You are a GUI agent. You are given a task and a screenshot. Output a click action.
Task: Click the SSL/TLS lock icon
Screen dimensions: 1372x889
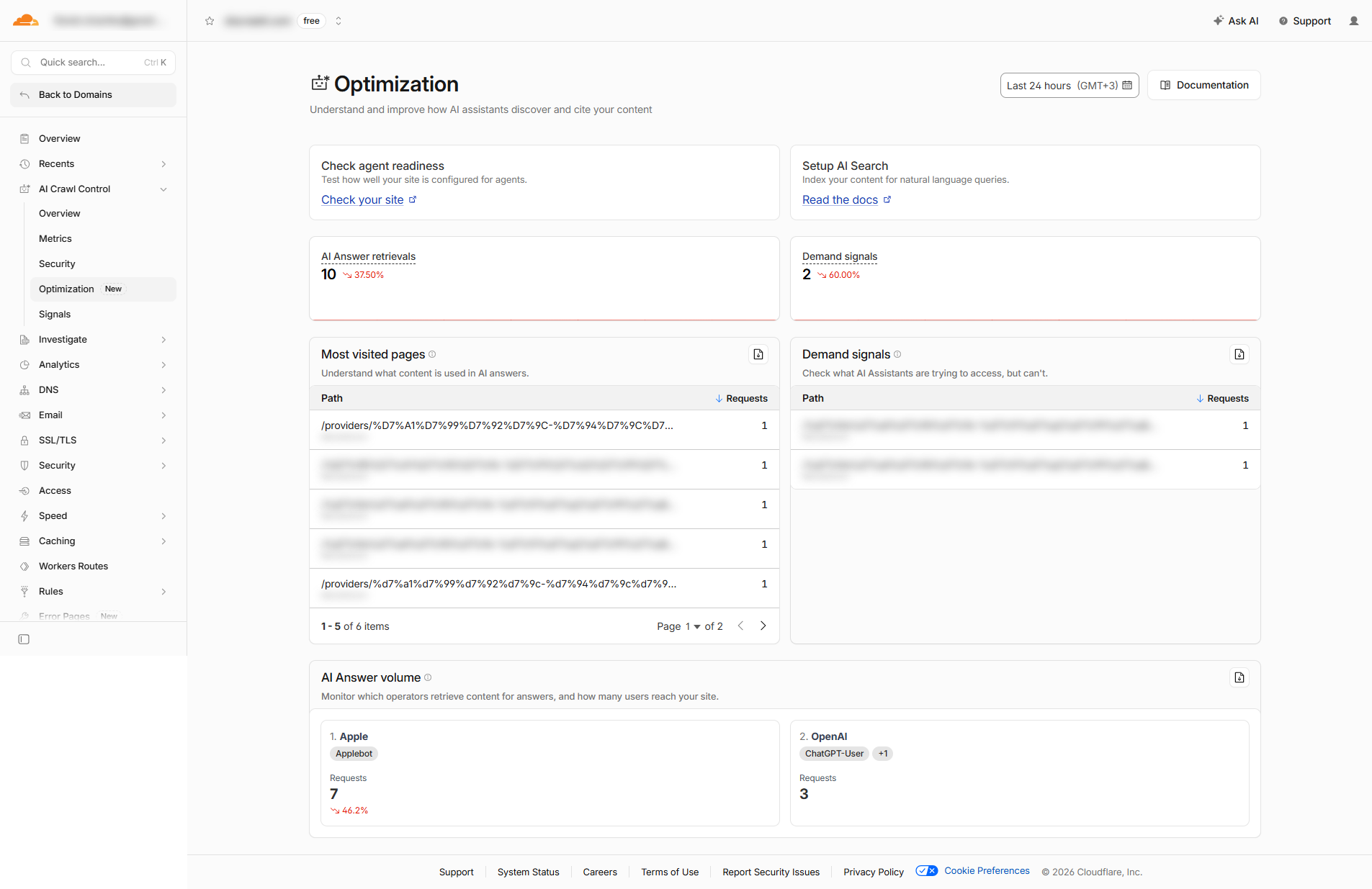(x=24, y=441)
